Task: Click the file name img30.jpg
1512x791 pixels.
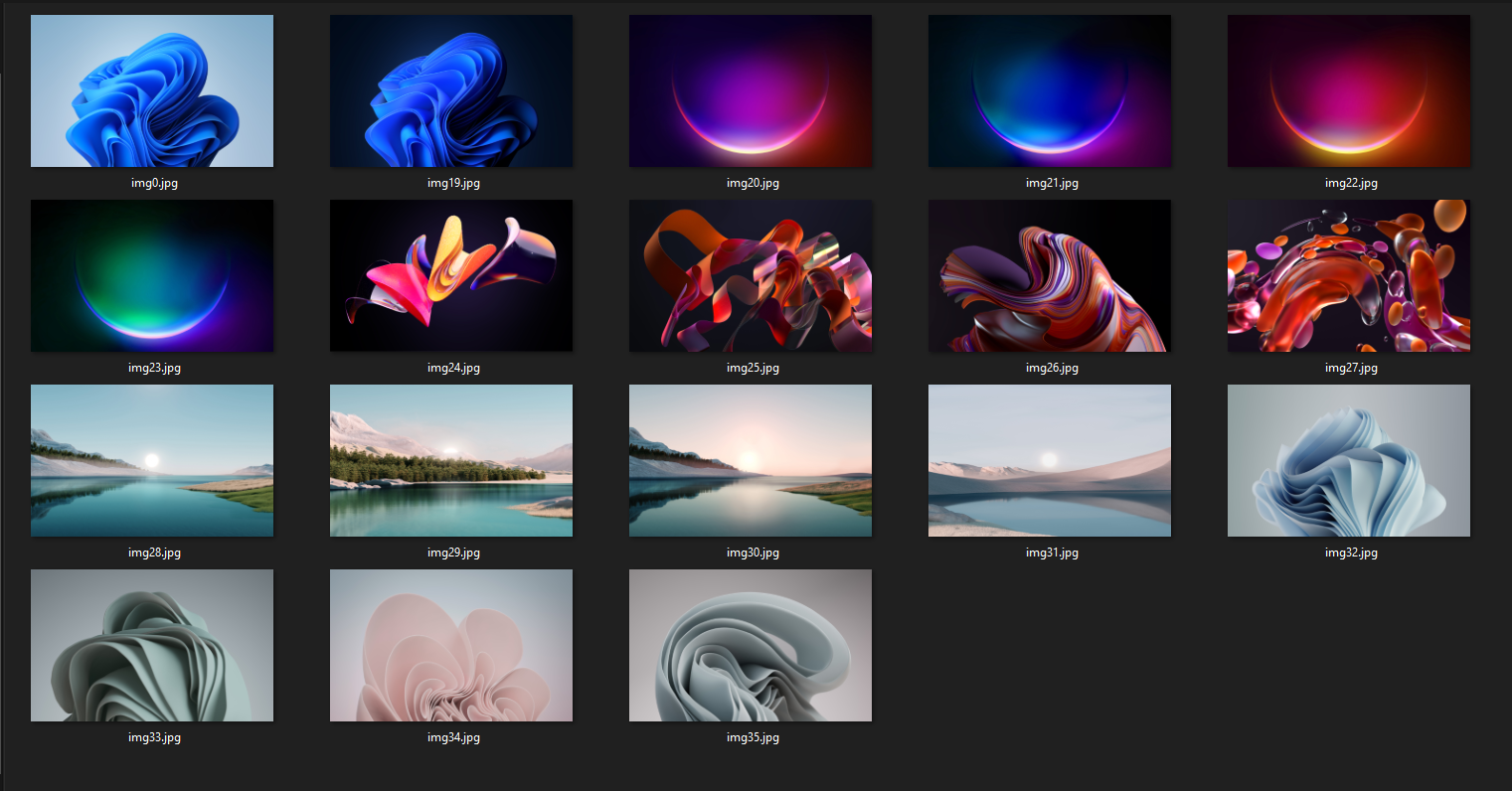Action: [x=753, y=553]
